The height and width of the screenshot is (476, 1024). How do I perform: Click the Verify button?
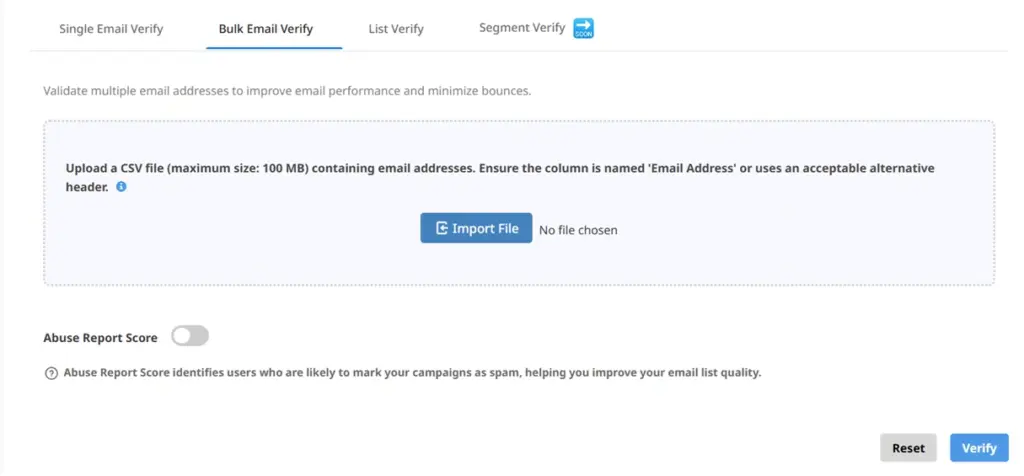pos(979,448)
